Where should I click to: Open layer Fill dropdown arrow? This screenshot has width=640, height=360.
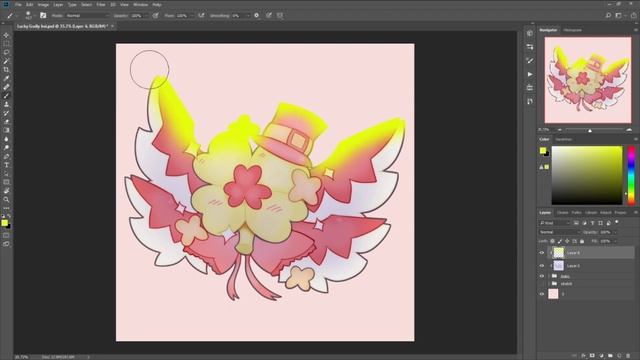(615, 241)
